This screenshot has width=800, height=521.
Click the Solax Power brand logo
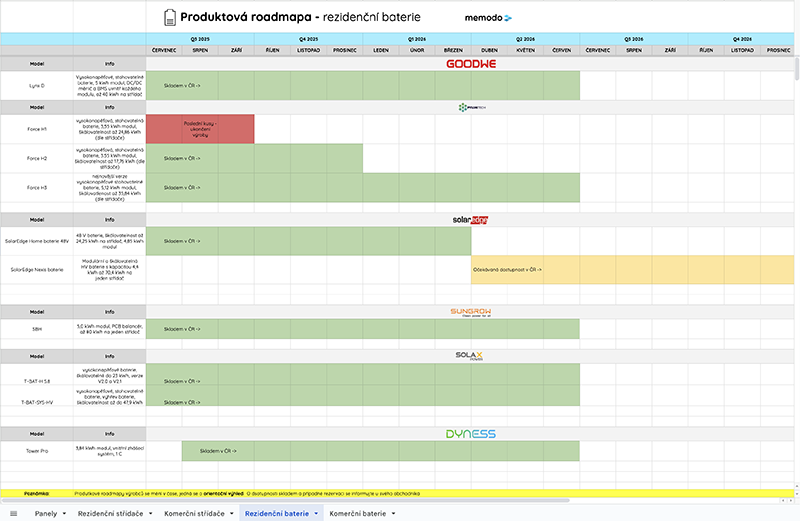(469, 356)
